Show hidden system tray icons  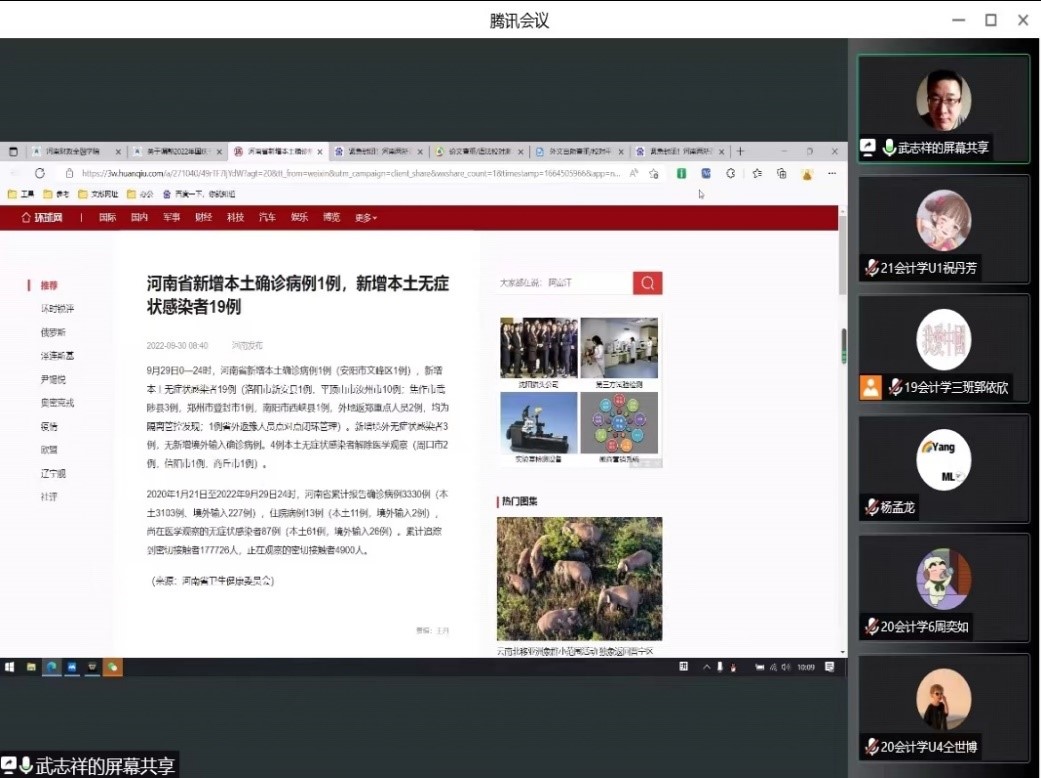706,667
